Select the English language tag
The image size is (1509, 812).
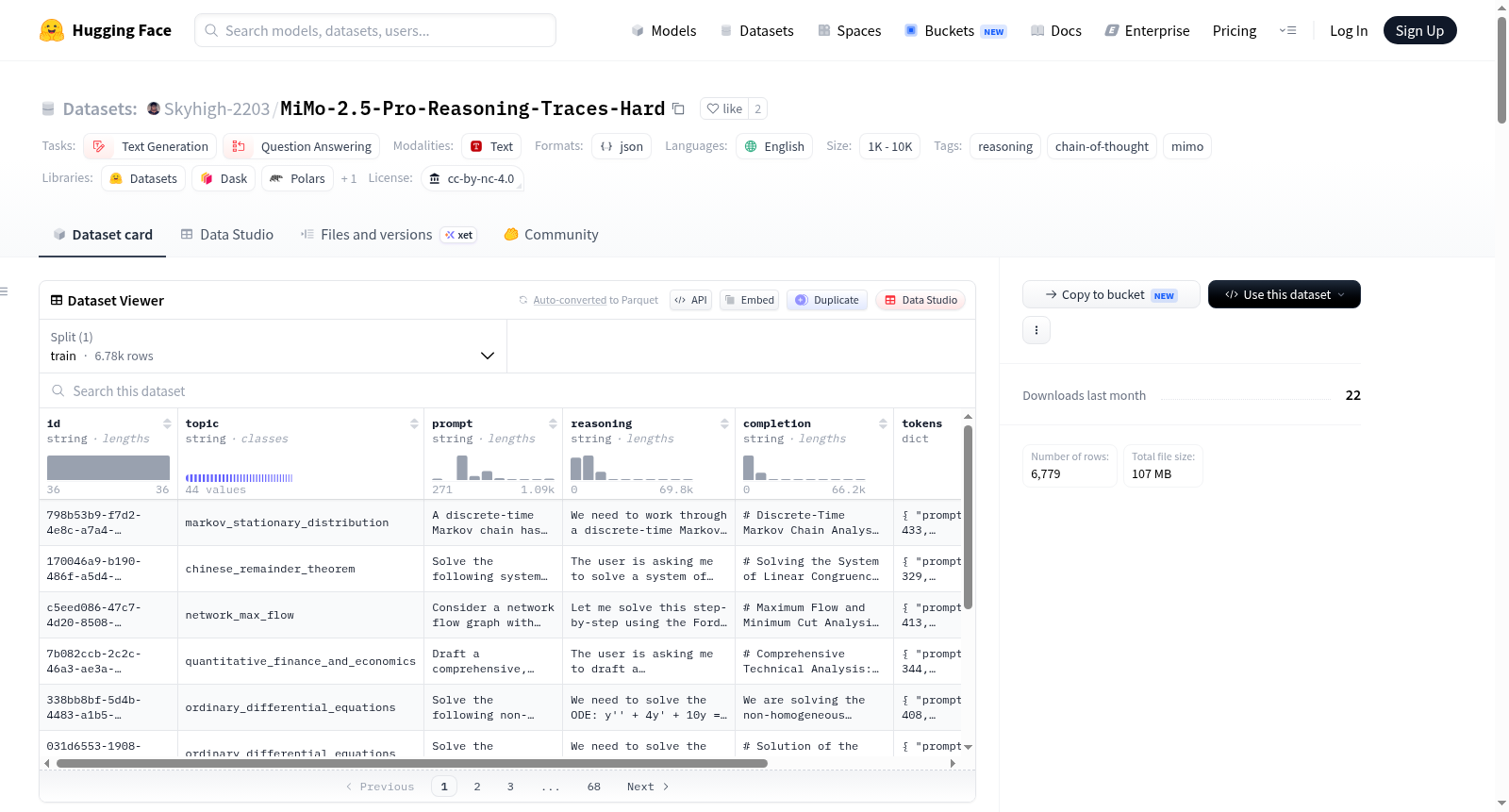tap(774, 146)
